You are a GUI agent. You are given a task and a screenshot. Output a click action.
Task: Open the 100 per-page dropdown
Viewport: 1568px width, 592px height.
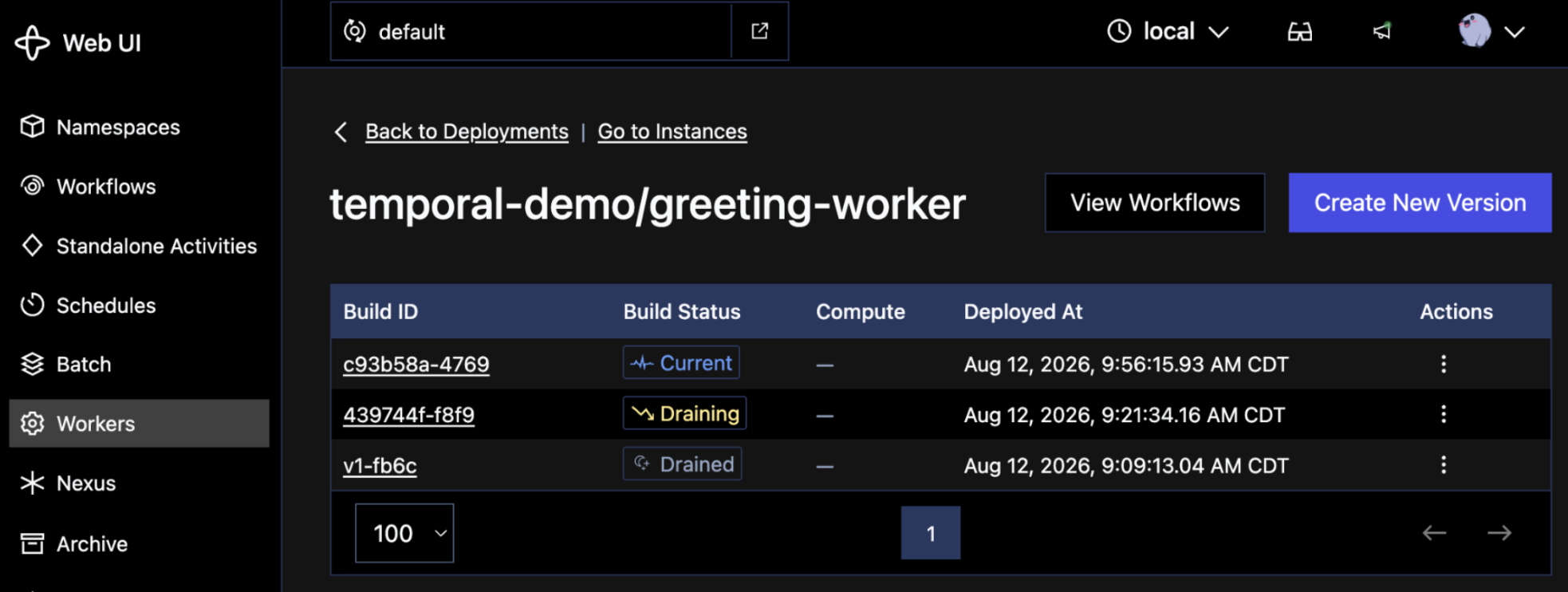[x=404, y=533]
